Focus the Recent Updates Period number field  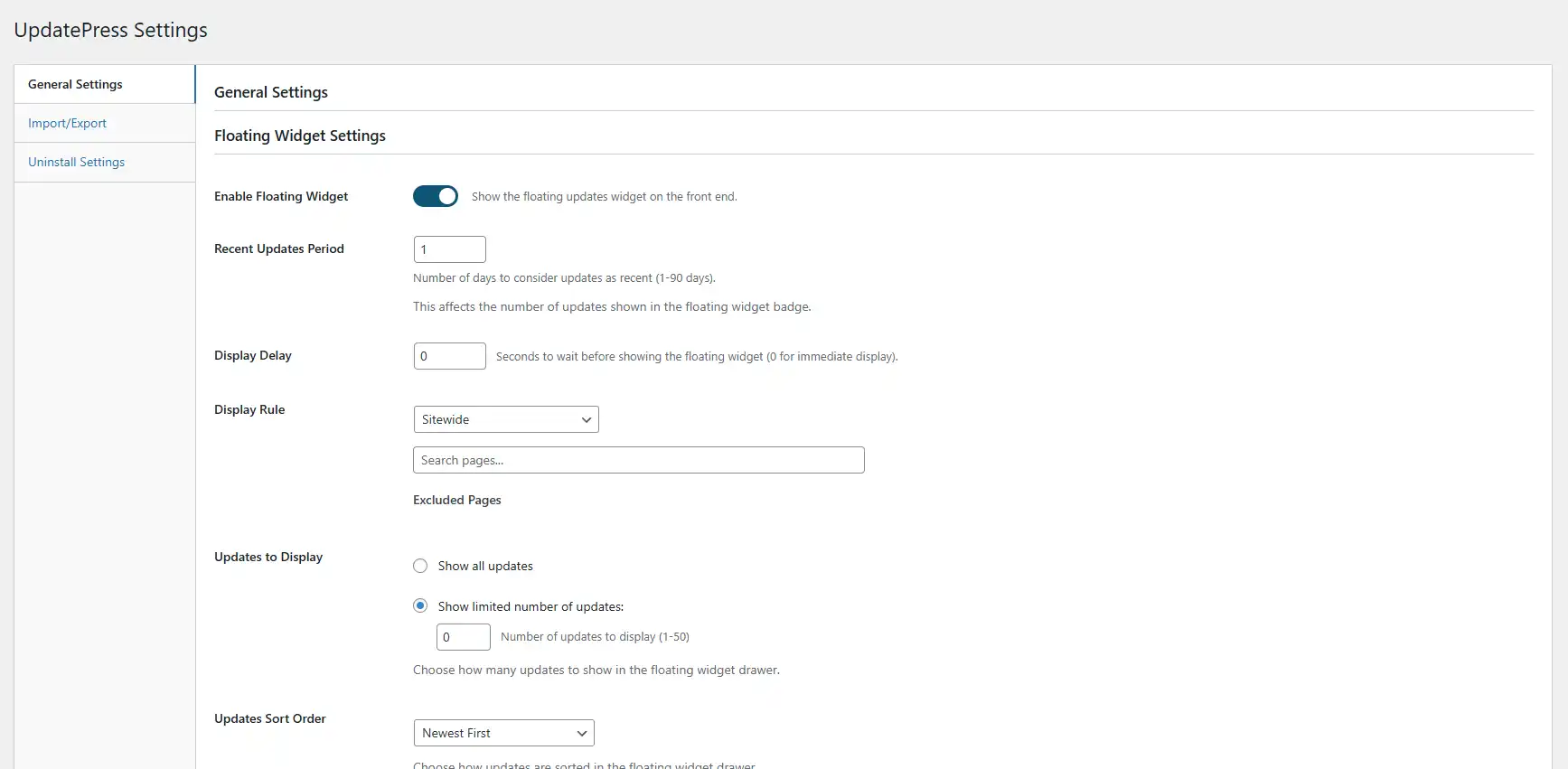tap(450, 249)
